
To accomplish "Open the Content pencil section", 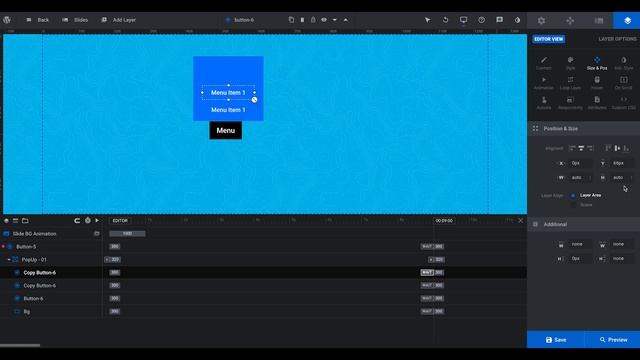I will click(544, 63).
